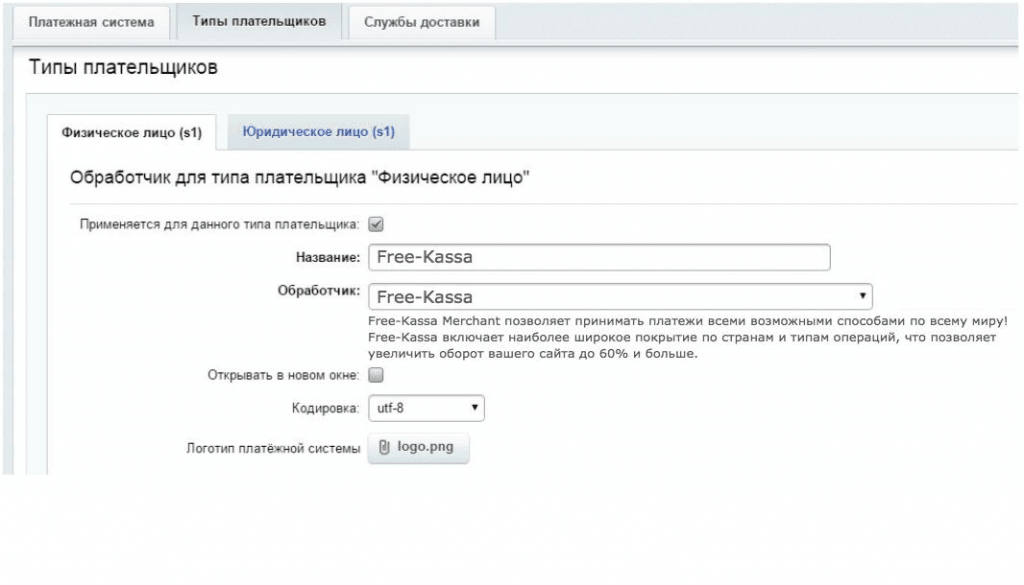Screen dimensions: 1024x585
Task: Click the Обработчик field label
Action: coord(319,291)
